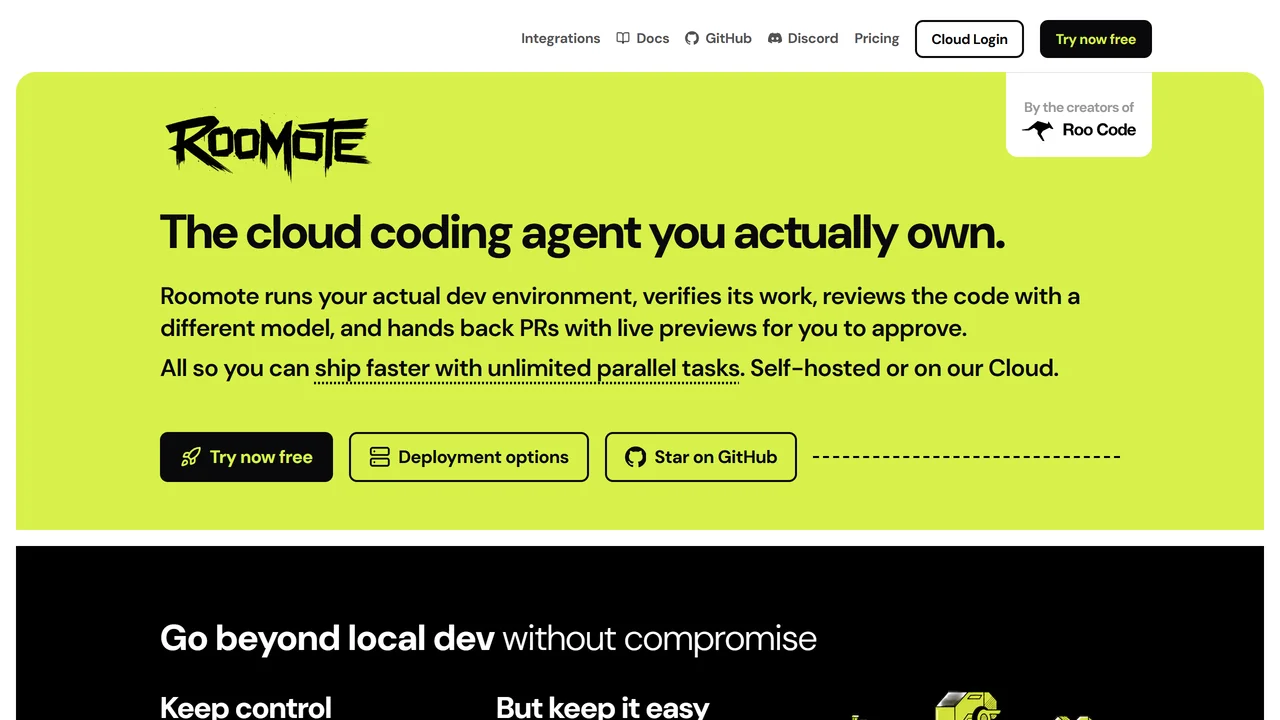Click the Cloud Login button
1280x720 pixels.
[969, 39]
